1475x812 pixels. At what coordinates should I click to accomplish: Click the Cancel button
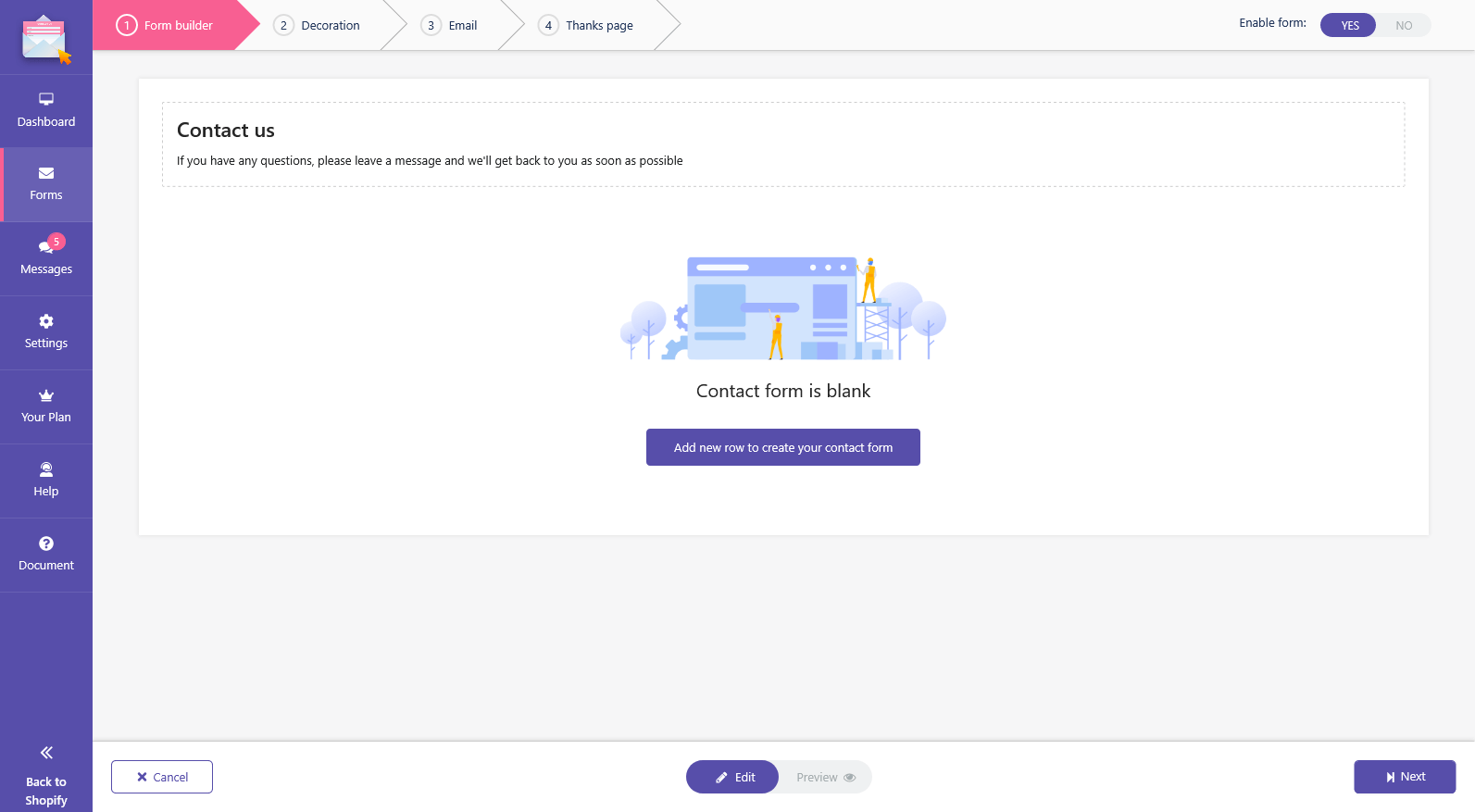coord(162,777)
